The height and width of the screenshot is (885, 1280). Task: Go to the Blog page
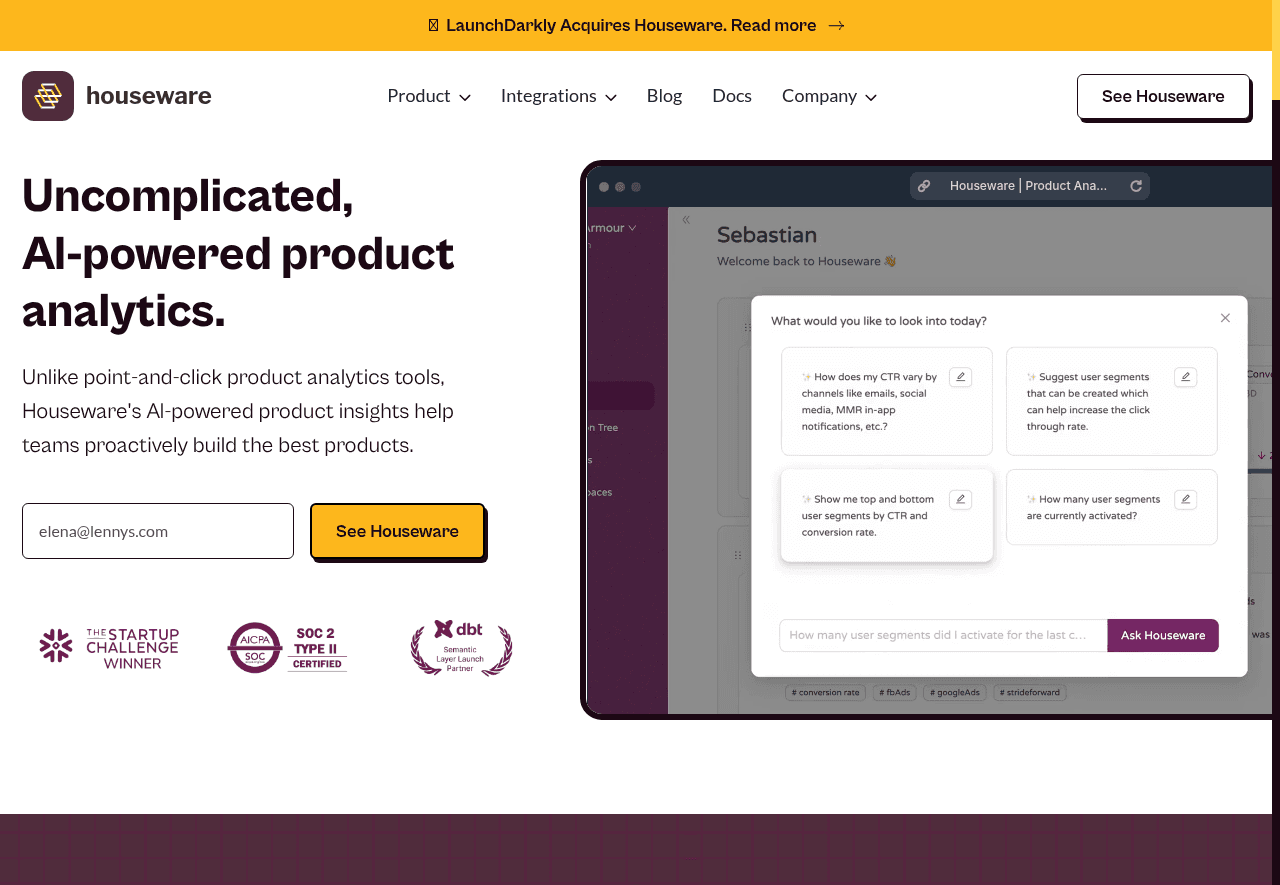click(664, 96)
